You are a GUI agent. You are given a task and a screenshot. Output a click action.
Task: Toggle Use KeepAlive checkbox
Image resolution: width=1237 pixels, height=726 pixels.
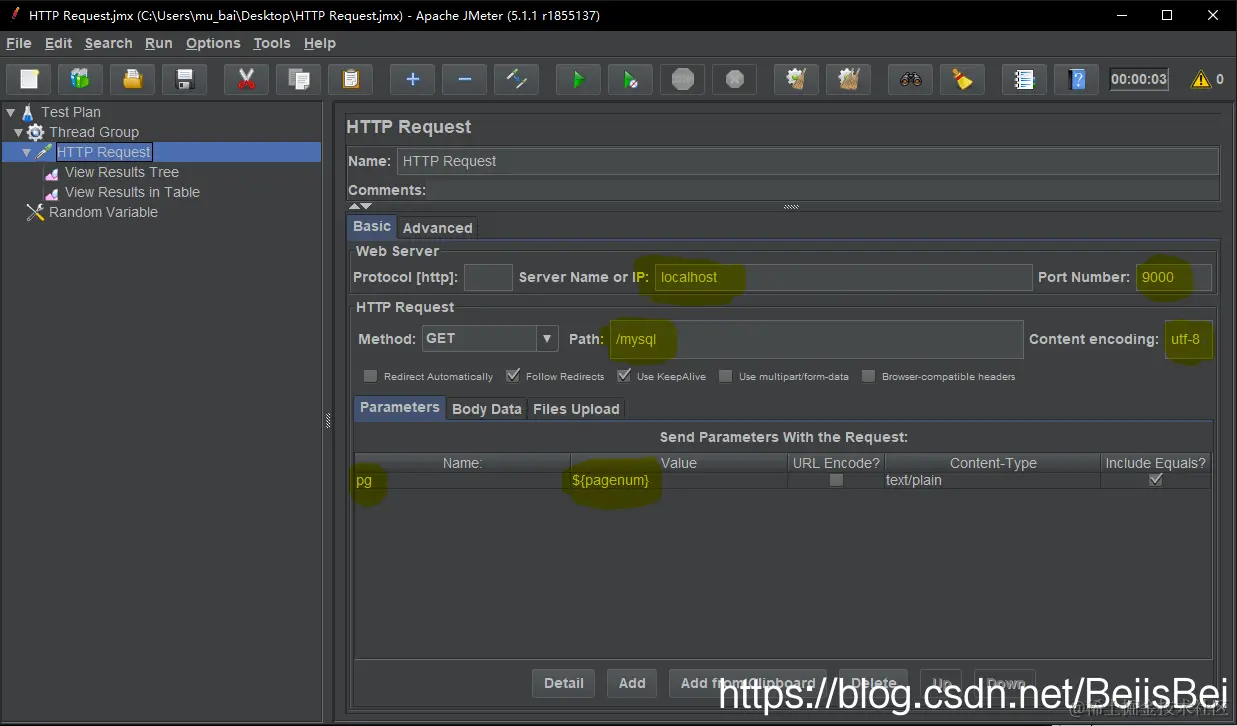click(x=624, y=376)
